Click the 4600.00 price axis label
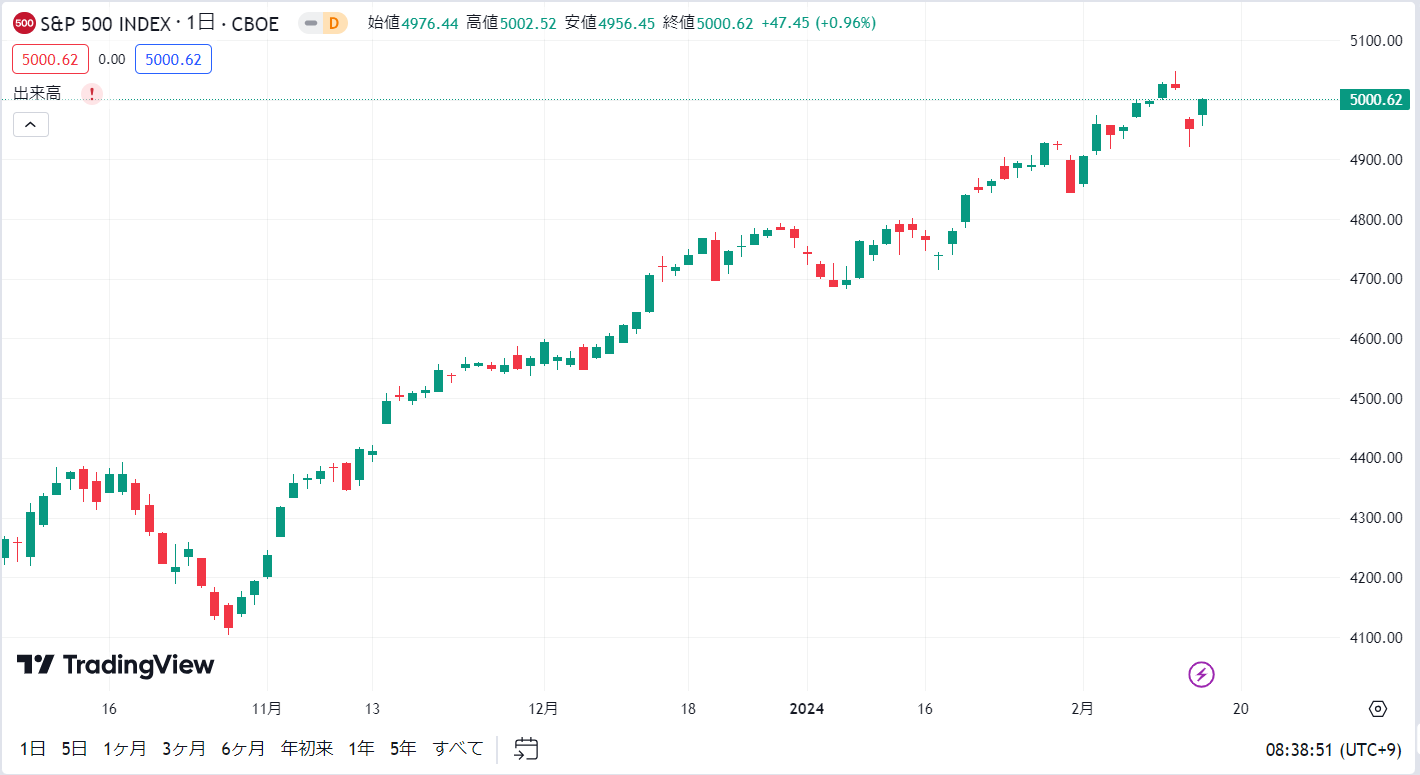This screenshot has width=1420, height=775. click(x=1377, y=339)
